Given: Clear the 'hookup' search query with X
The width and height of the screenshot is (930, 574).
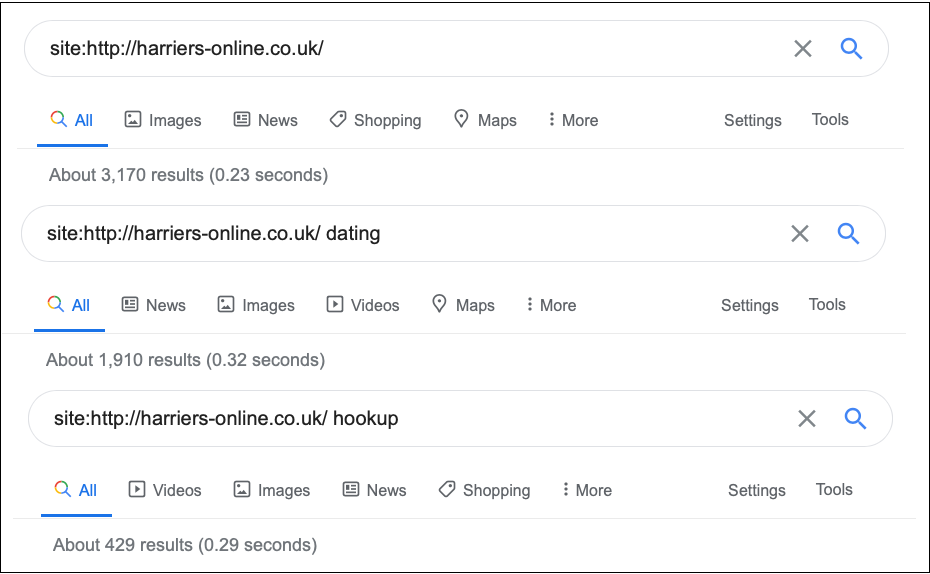Looking at the screenshot, I should [807, 419].
